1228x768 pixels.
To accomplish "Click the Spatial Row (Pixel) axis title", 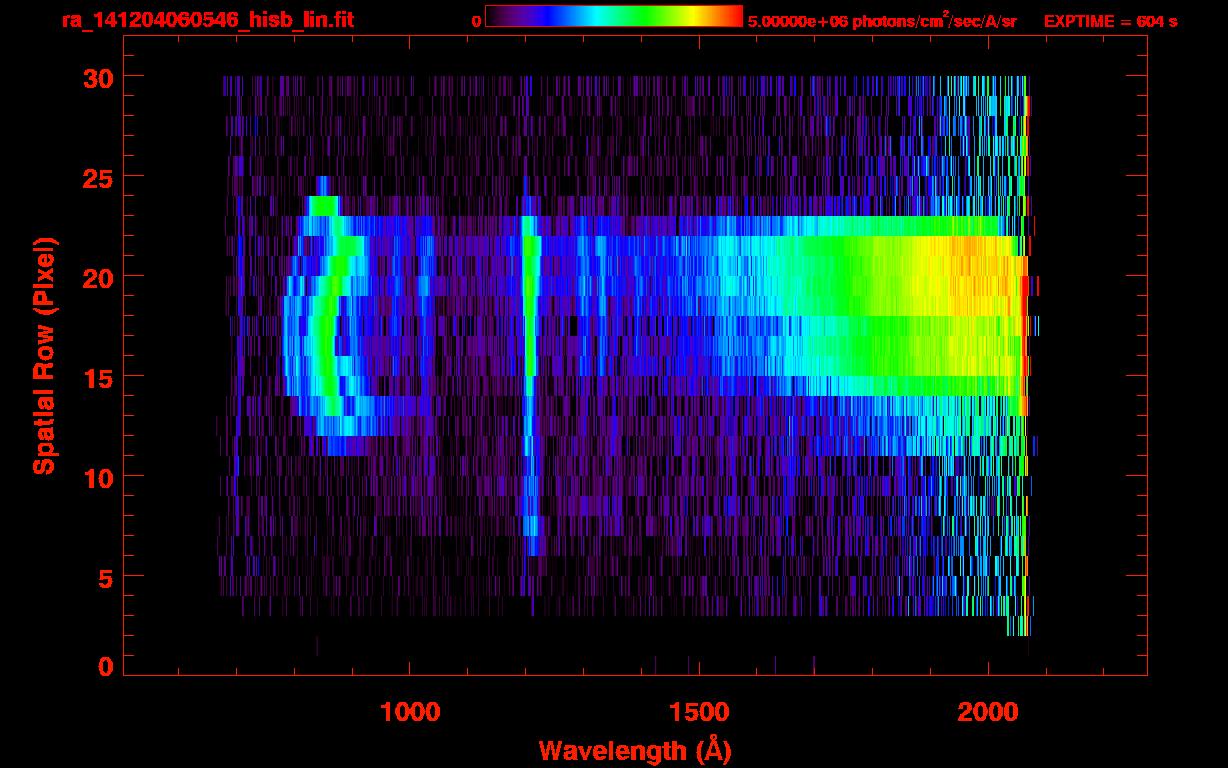I will 45,356.
